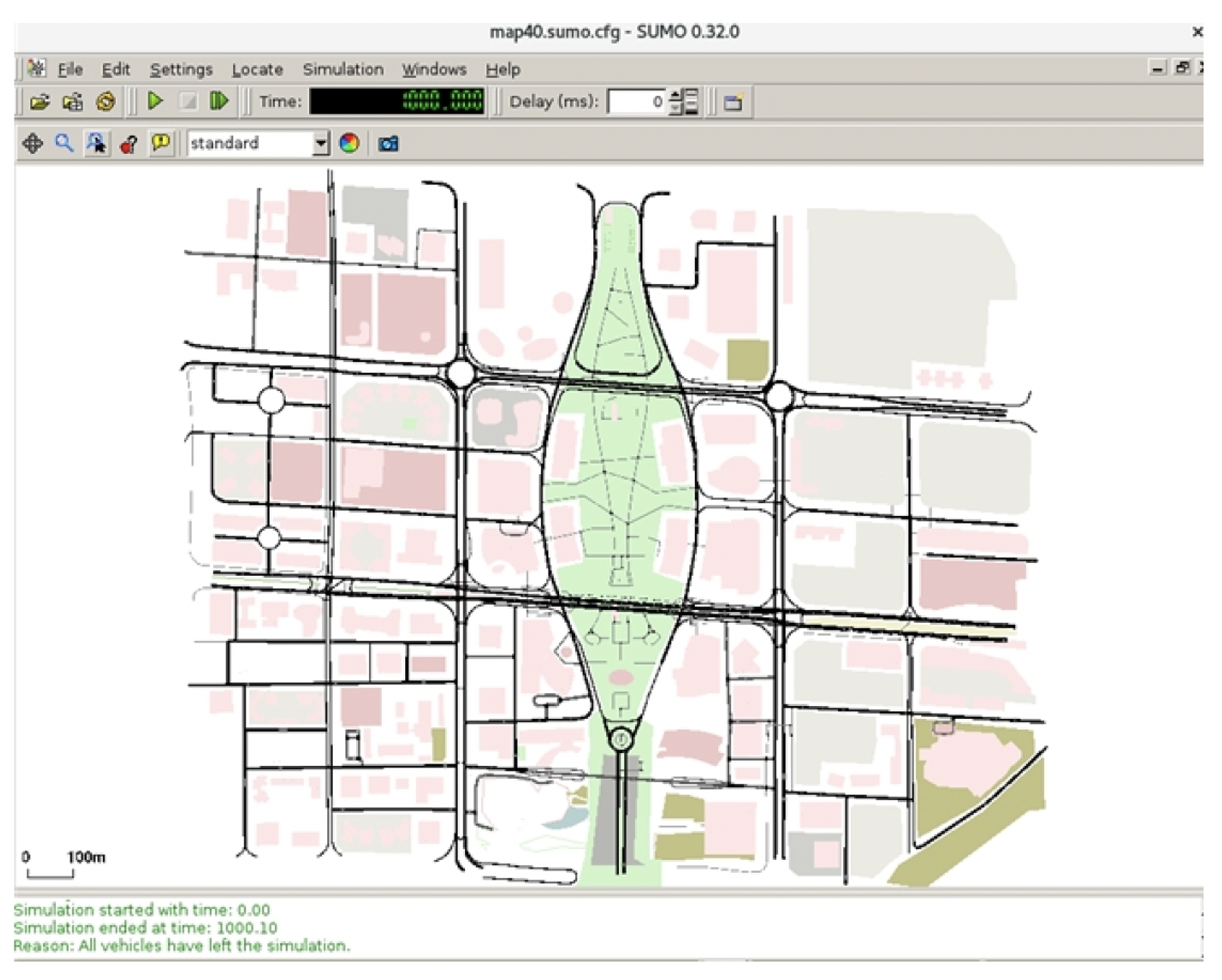The image size is (1222, 980).
Task: Click the open simulation folder icon
Action: click(x=40, y=102)
